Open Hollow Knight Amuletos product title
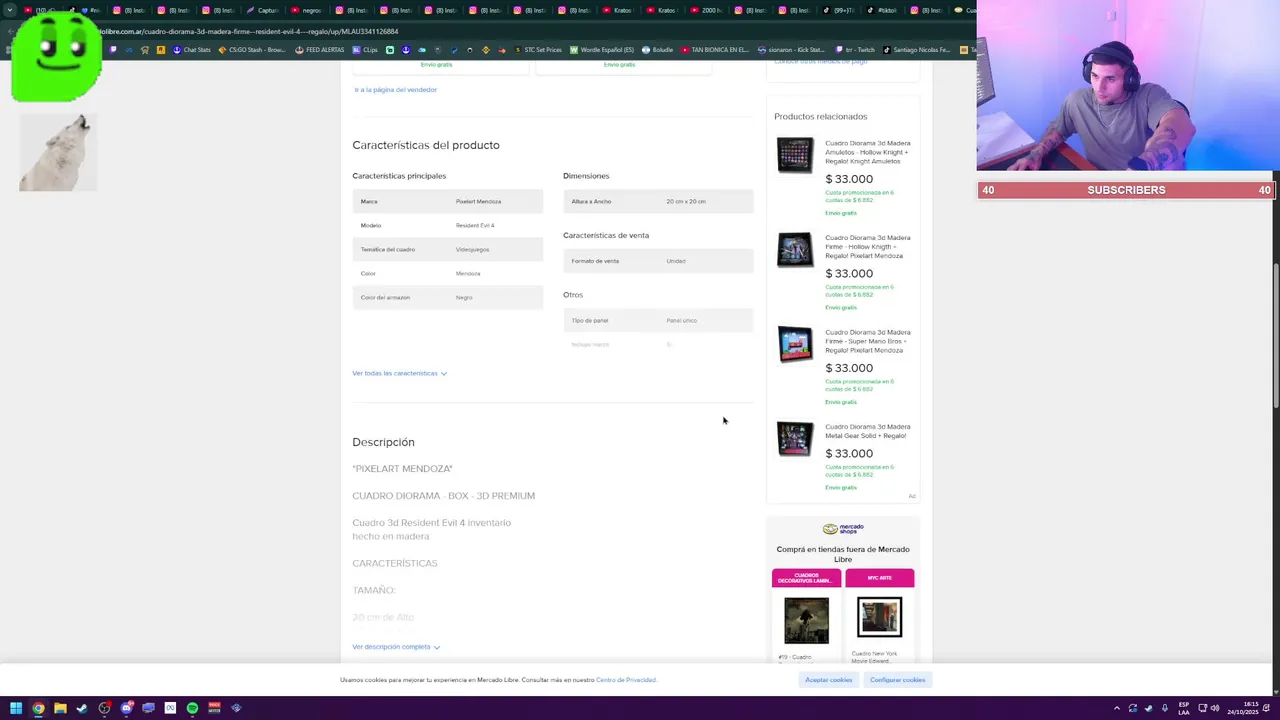This screenshot has height=720, width=1280. [x=867, y=152]
